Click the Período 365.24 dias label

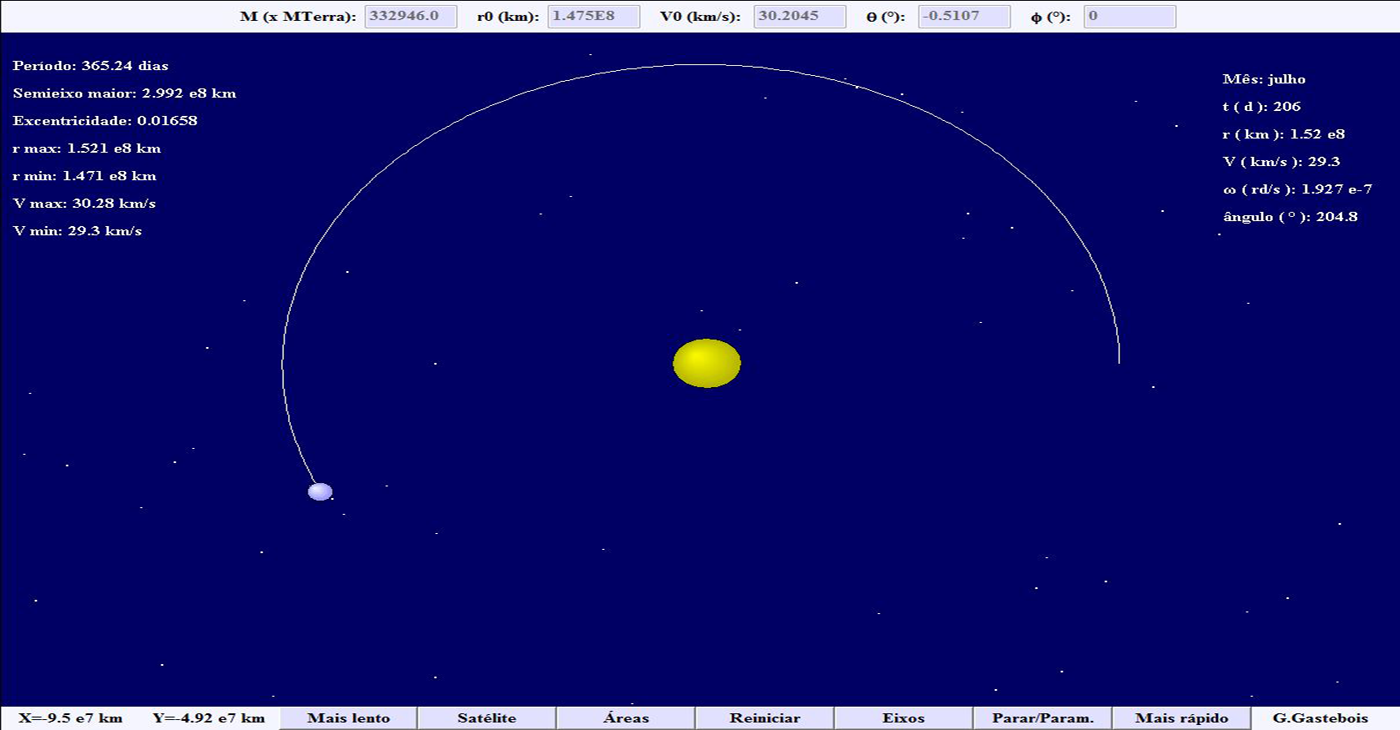pos(91,66)
